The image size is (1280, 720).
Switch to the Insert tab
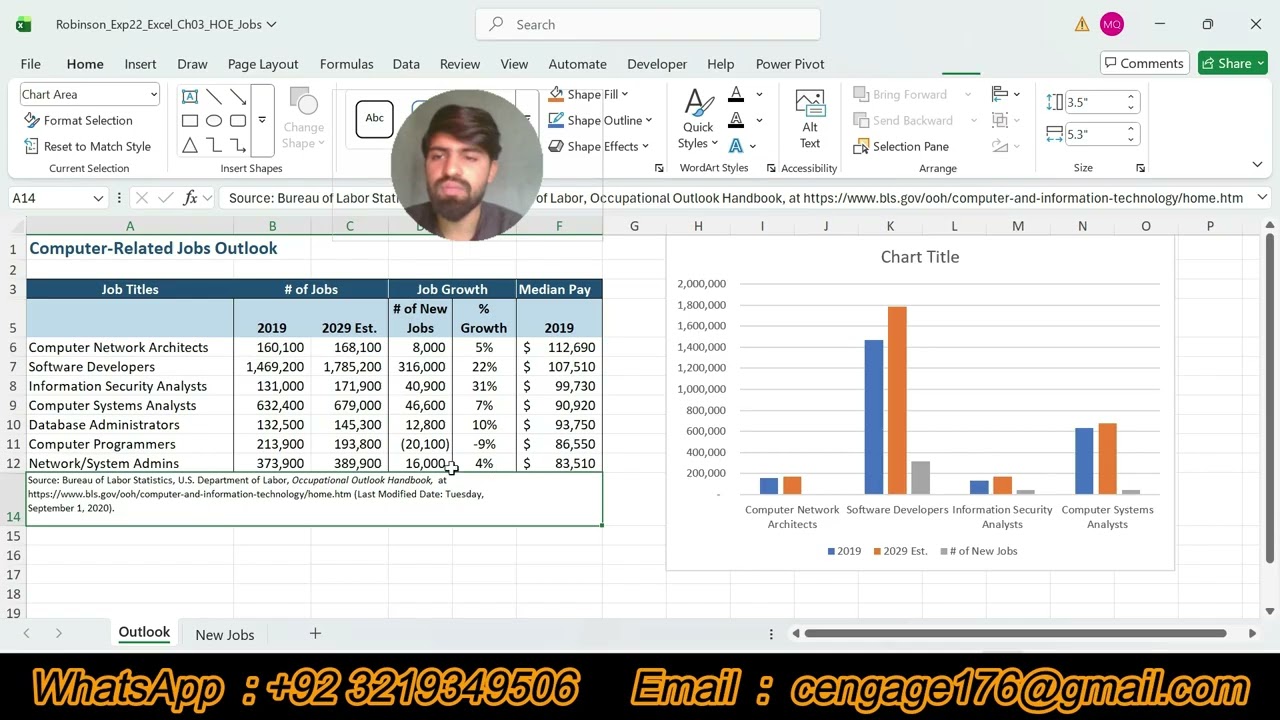140,64
